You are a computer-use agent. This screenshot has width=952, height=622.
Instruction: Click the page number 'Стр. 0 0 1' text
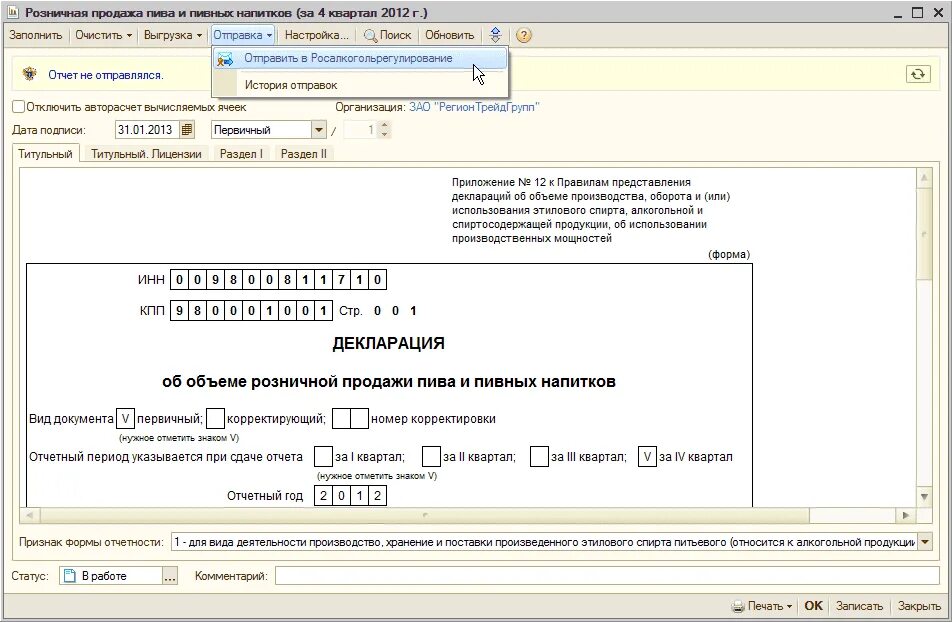click(x=378, y=310)
